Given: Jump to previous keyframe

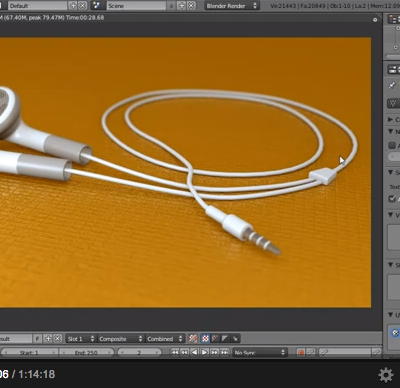Looking at the screenshot, I should click(x=184, y=352).
